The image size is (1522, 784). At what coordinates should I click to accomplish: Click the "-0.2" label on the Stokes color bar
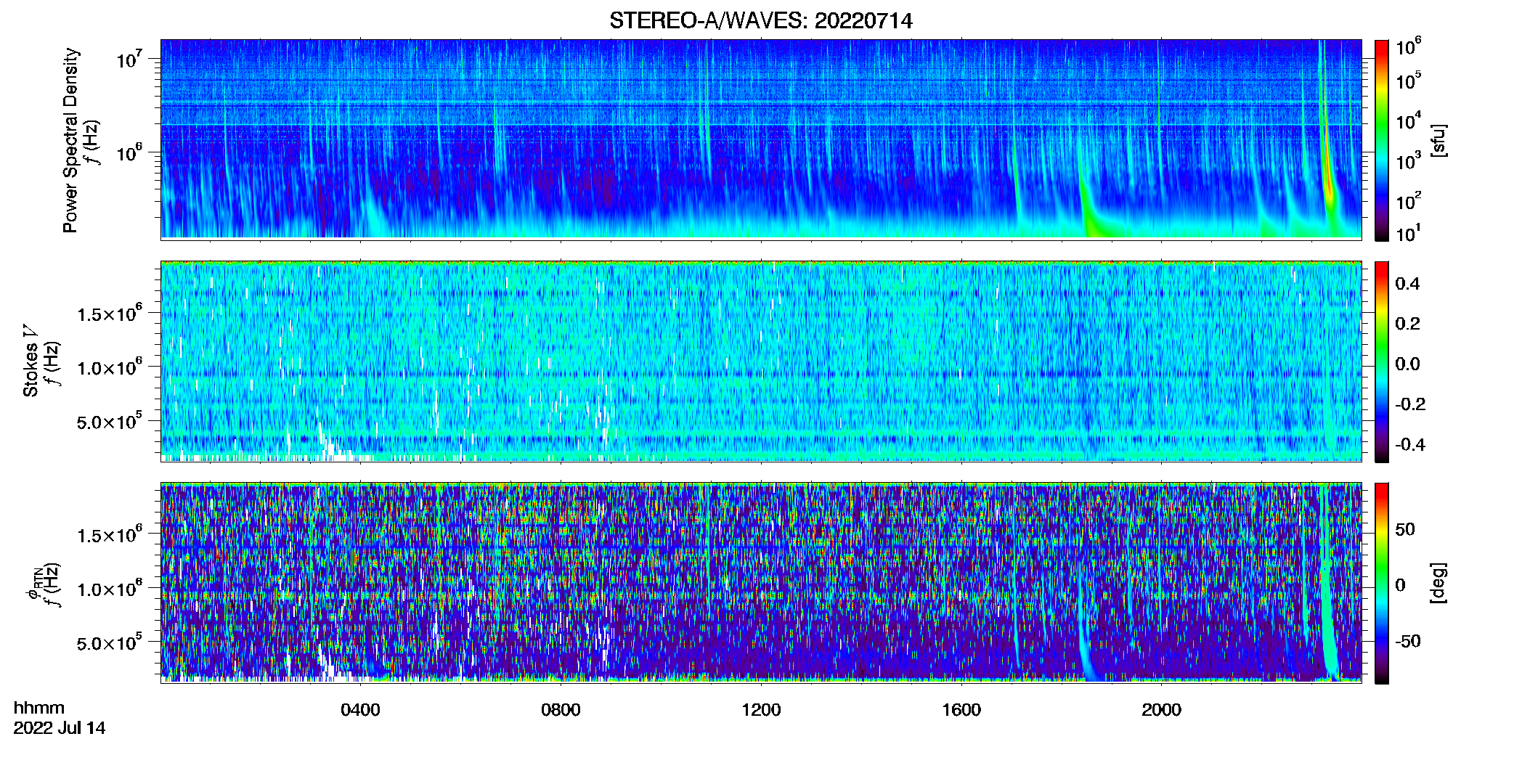coord(1410,404)
